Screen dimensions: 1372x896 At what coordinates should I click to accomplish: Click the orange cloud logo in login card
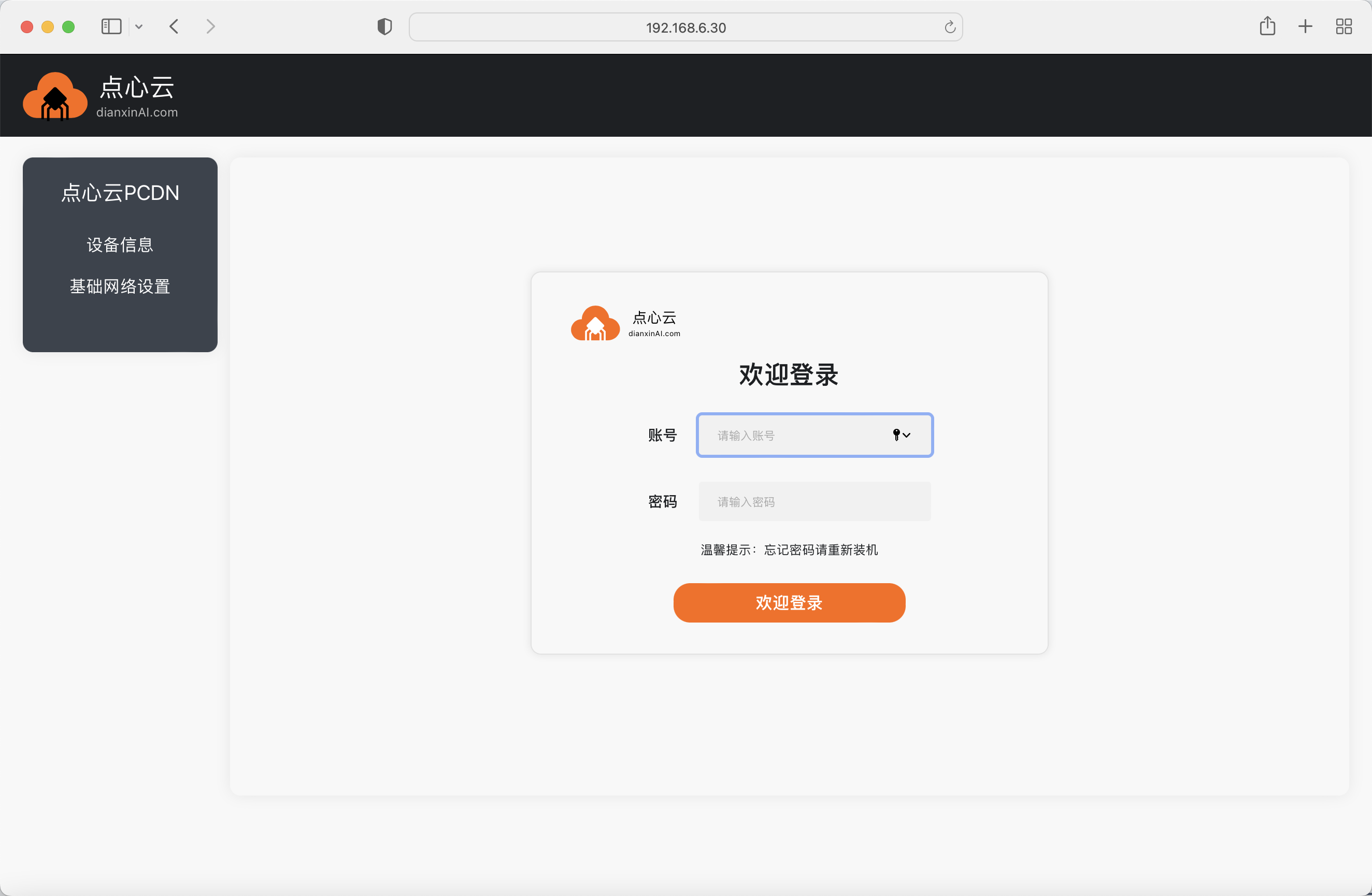(595, 323)
